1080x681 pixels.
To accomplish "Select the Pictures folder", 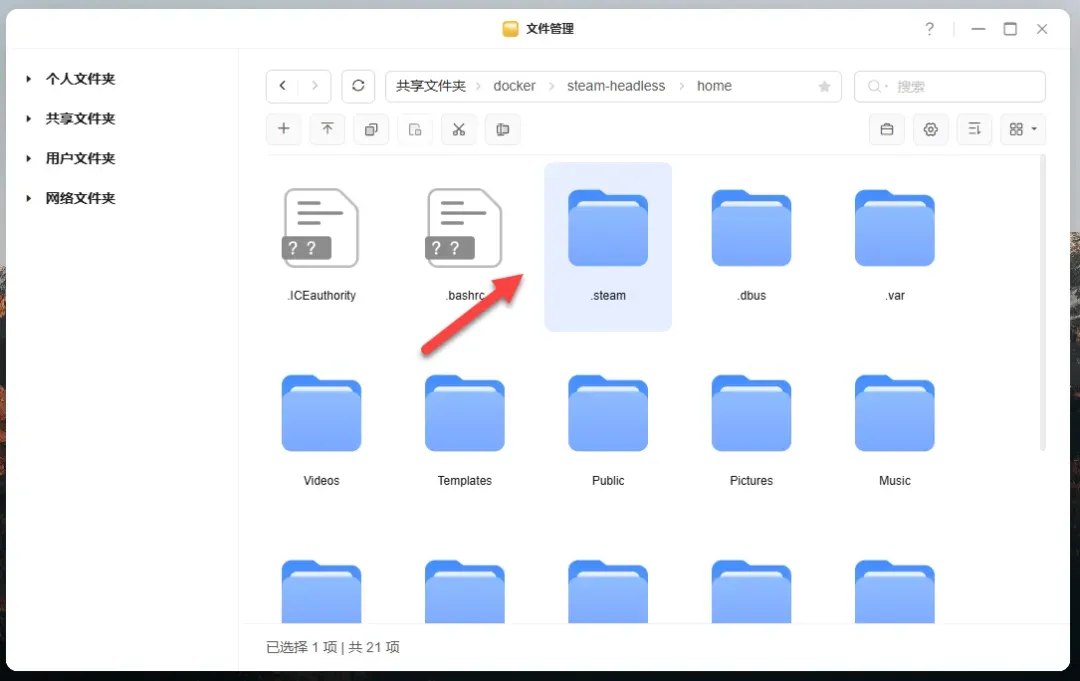I will click(751, 425).
